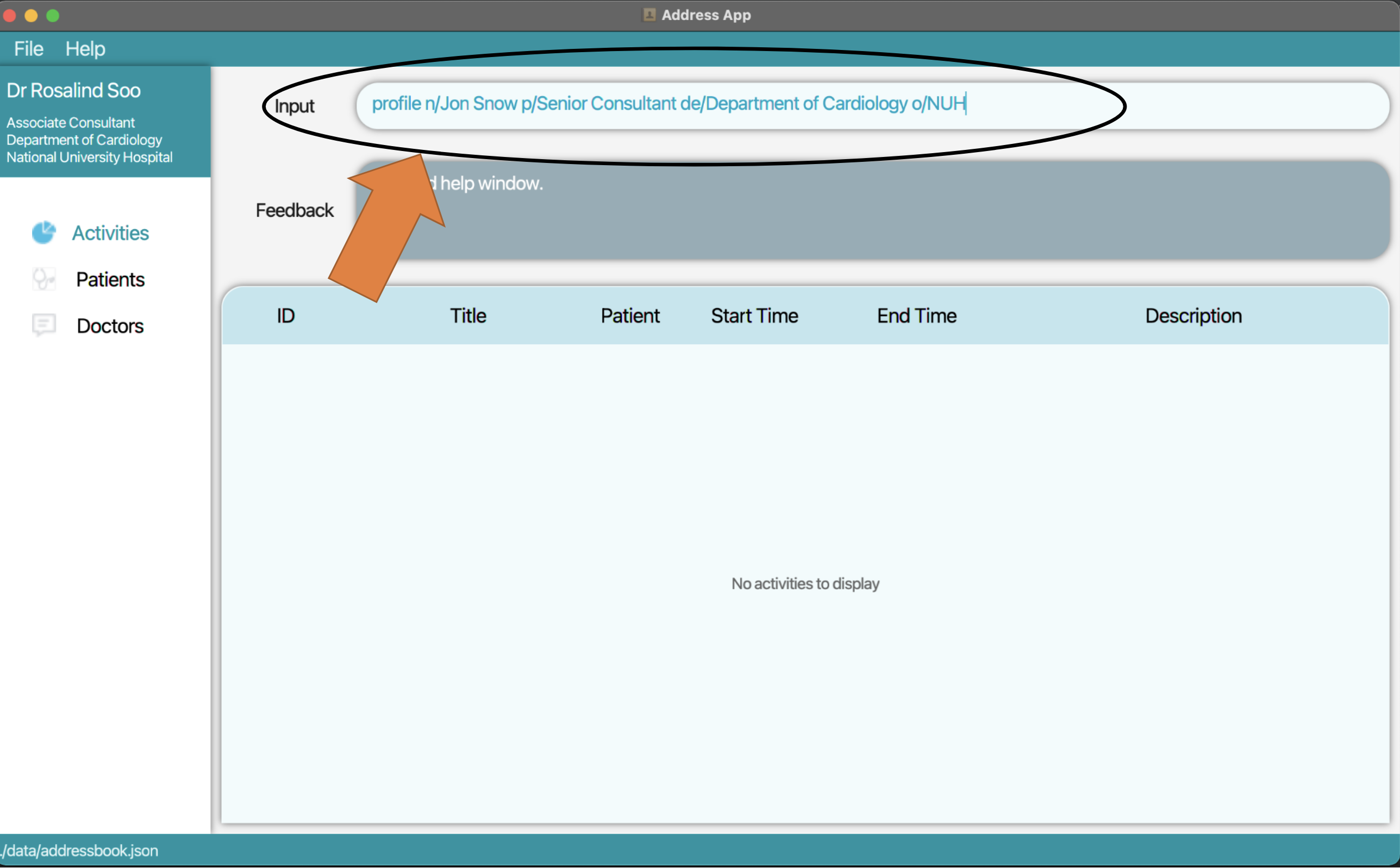The width and height of the screenshot is (1400, 868).
Task: Click the Patients stethoscope icon
Action: (43, 280)
